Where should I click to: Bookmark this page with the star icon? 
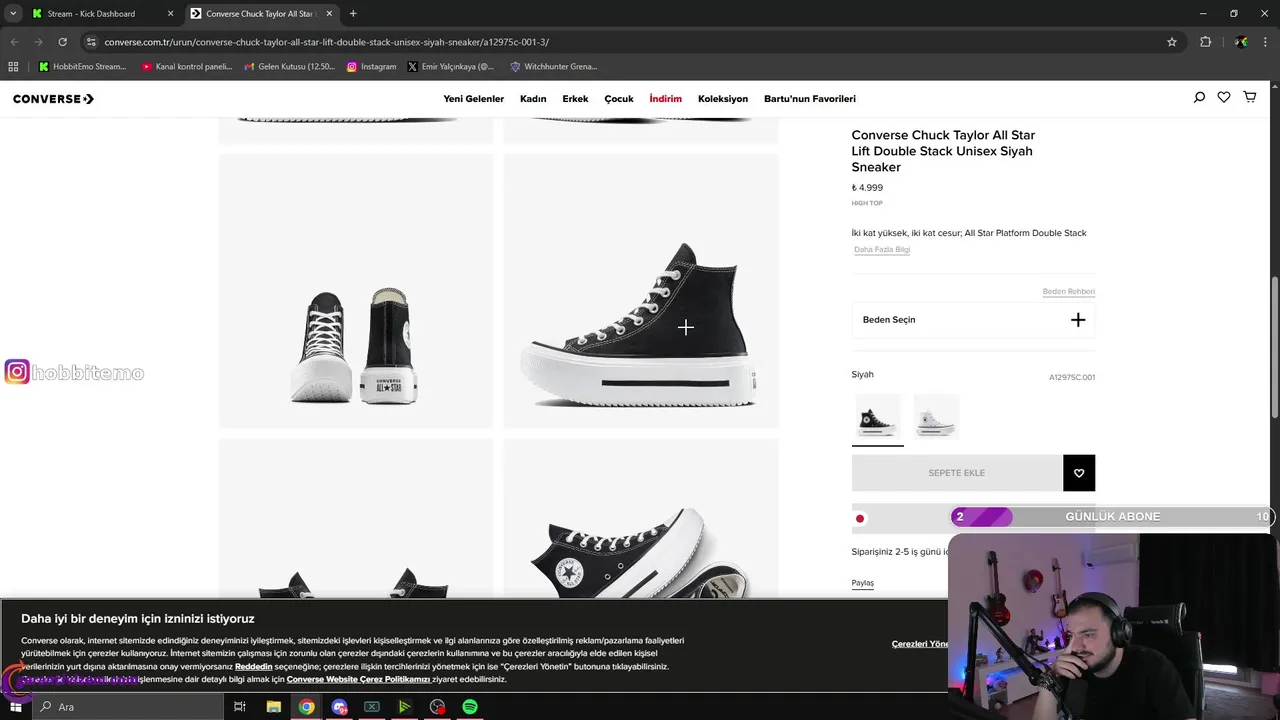1172,42
